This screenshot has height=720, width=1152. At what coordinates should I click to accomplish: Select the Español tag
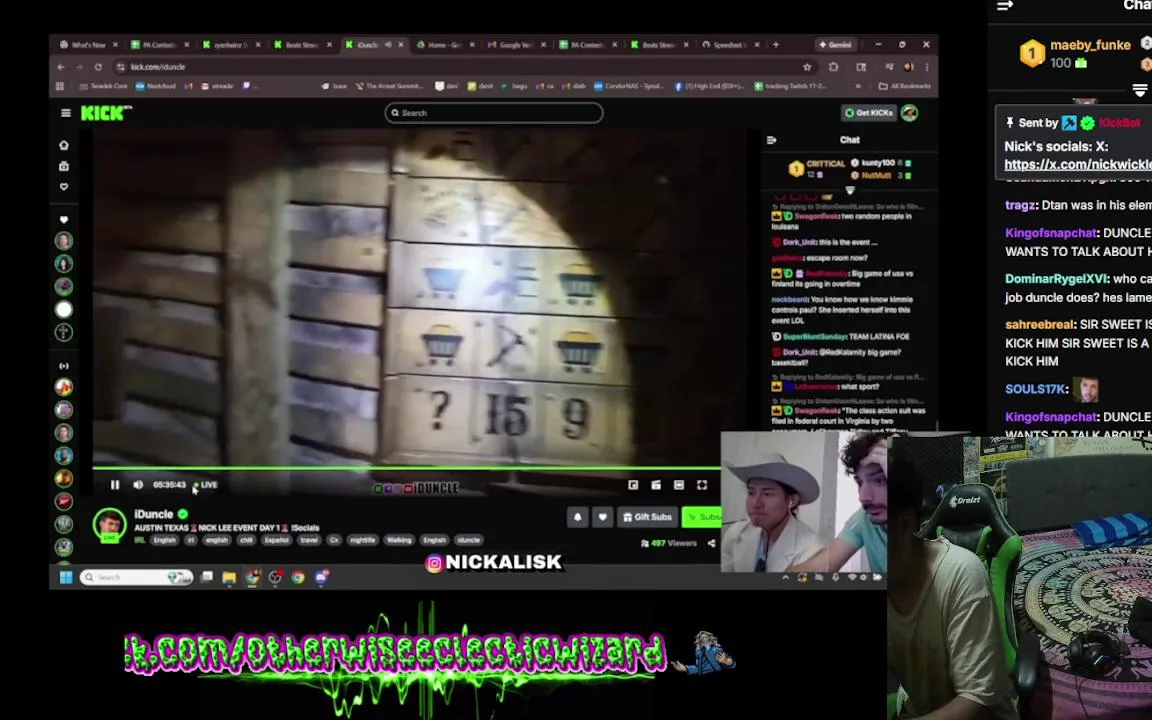coord(277,540)
